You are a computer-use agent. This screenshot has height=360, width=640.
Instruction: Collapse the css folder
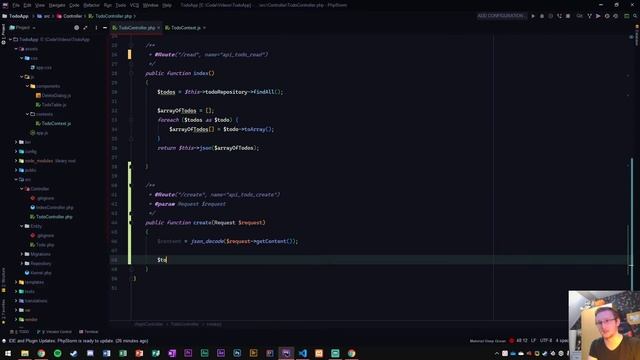pyautogui.click(x=22, y=58)
